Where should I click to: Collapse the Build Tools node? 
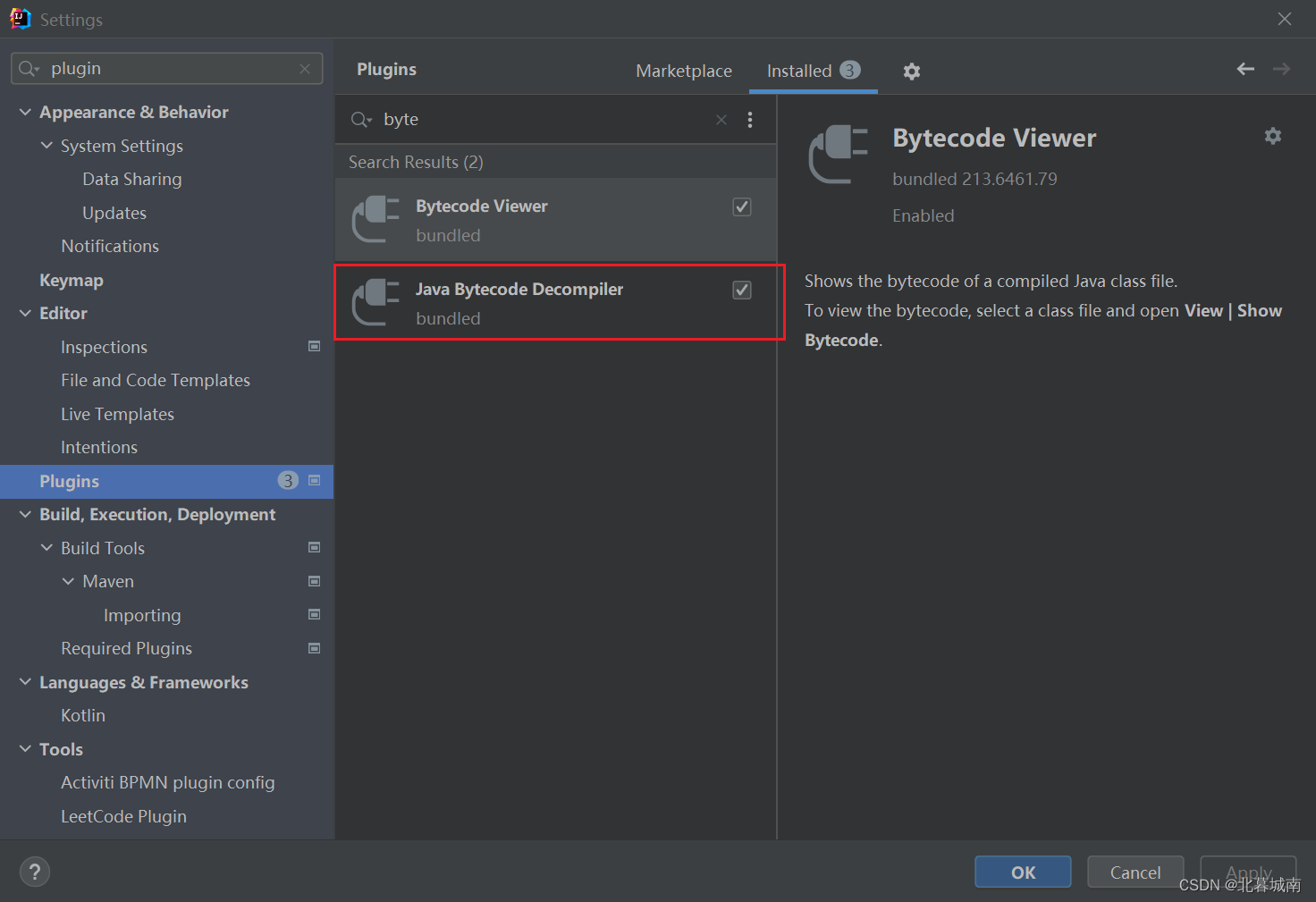46,547
